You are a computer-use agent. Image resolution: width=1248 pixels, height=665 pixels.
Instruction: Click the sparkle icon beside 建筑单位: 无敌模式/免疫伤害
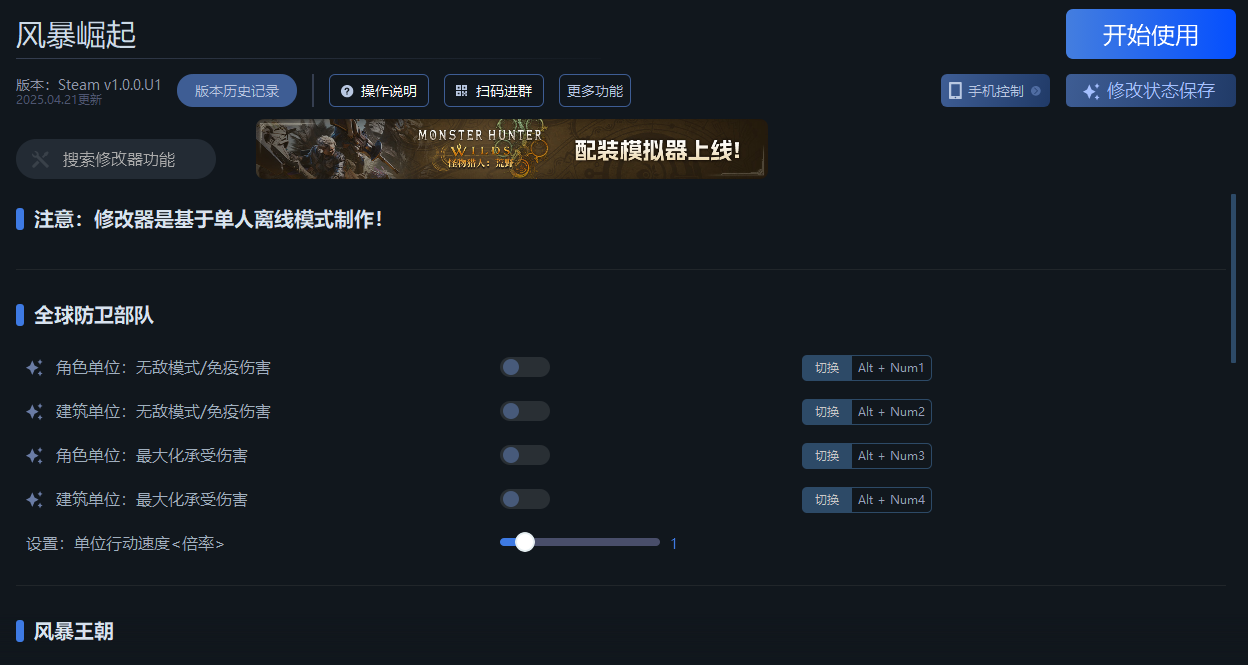34,412
